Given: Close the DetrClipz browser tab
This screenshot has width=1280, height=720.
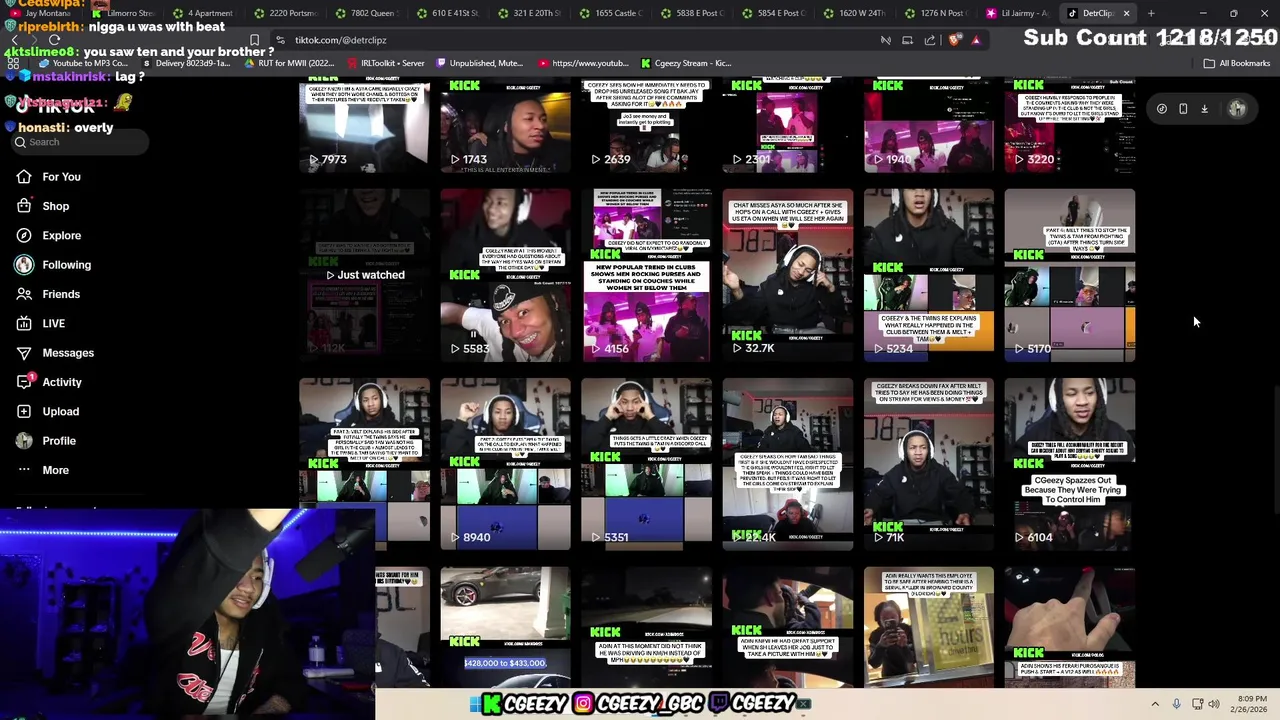Looking at the screenshot, I should pyautogui.click(x=1126, y=13).
